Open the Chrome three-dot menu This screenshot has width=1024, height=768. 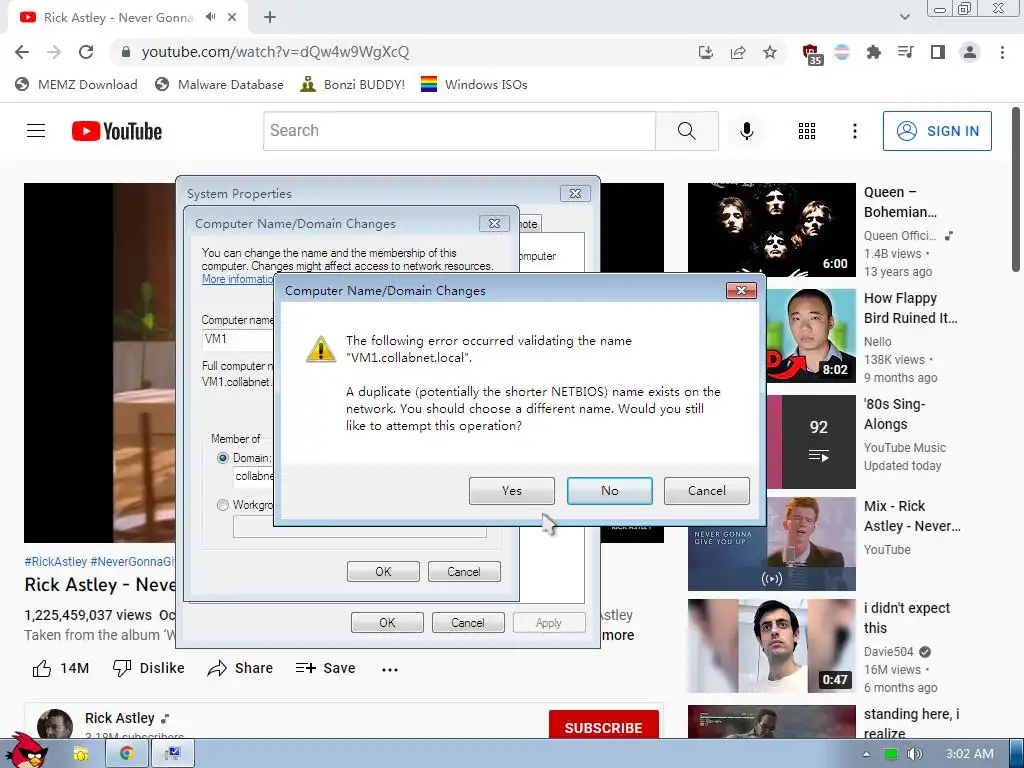pos(1002,52)
